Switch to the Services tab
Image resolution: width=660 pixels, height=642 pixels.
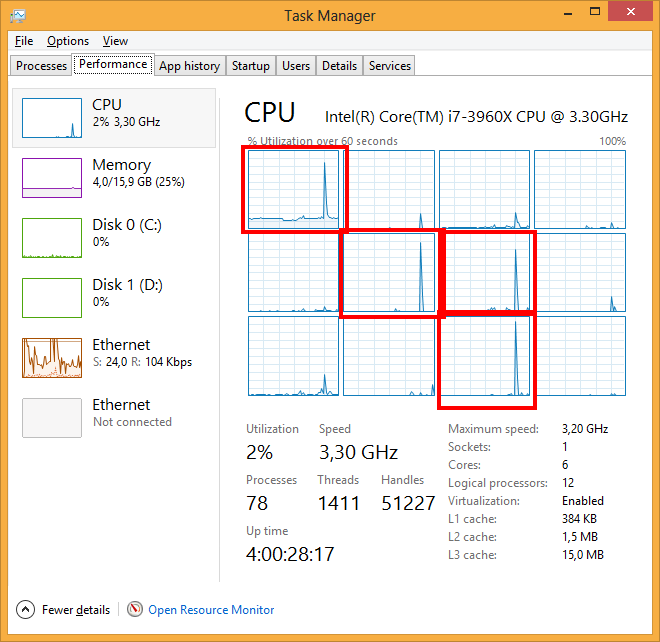click(389, 66)
